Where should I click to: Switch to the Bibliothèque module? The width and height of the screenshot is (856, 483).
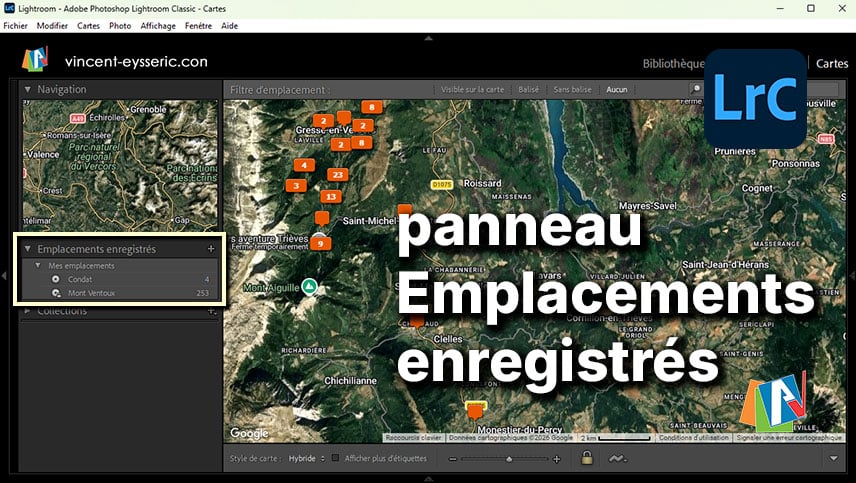point(673,63)
